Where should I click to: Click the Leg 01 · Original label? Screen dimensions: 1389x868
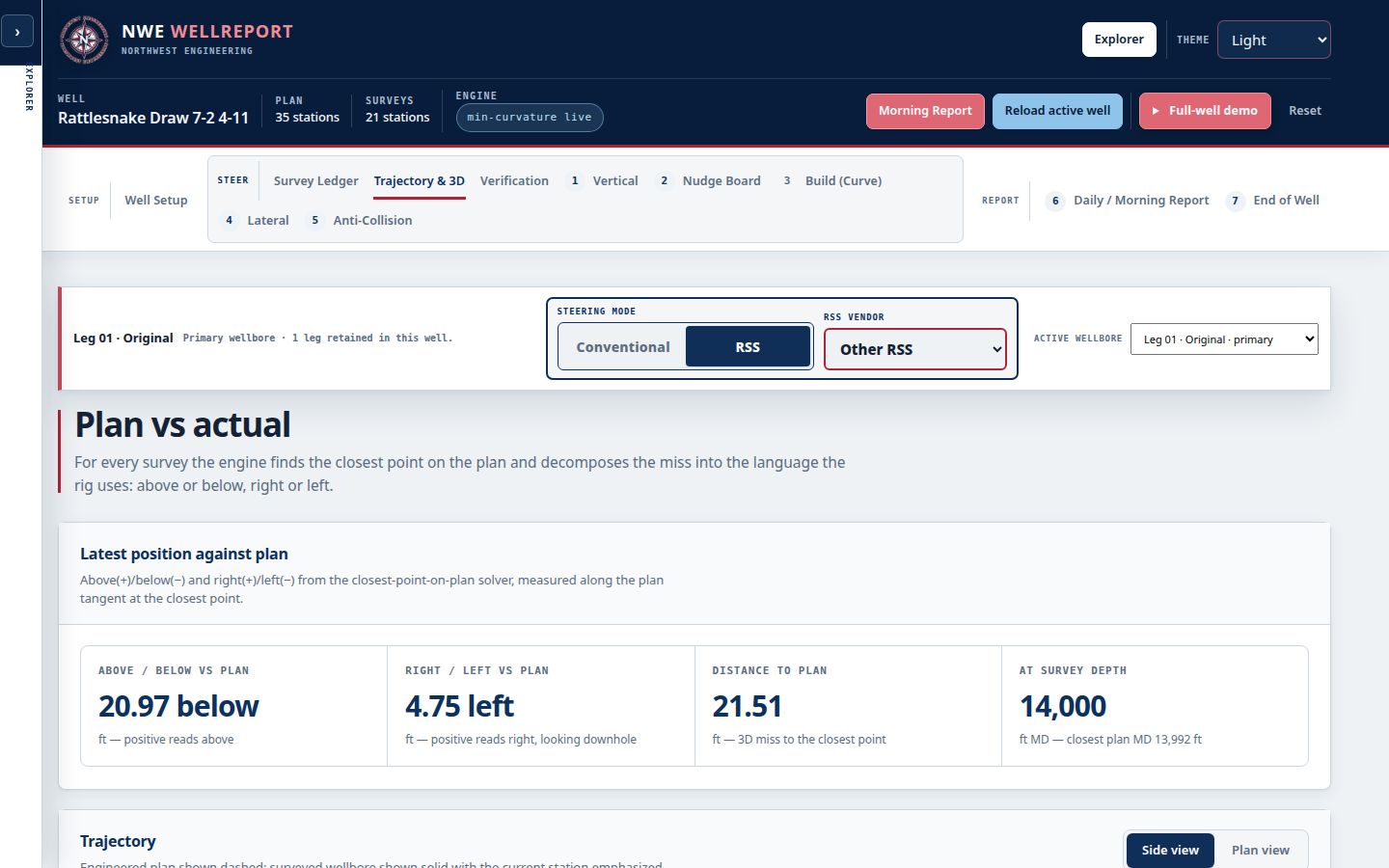[123, 339]
